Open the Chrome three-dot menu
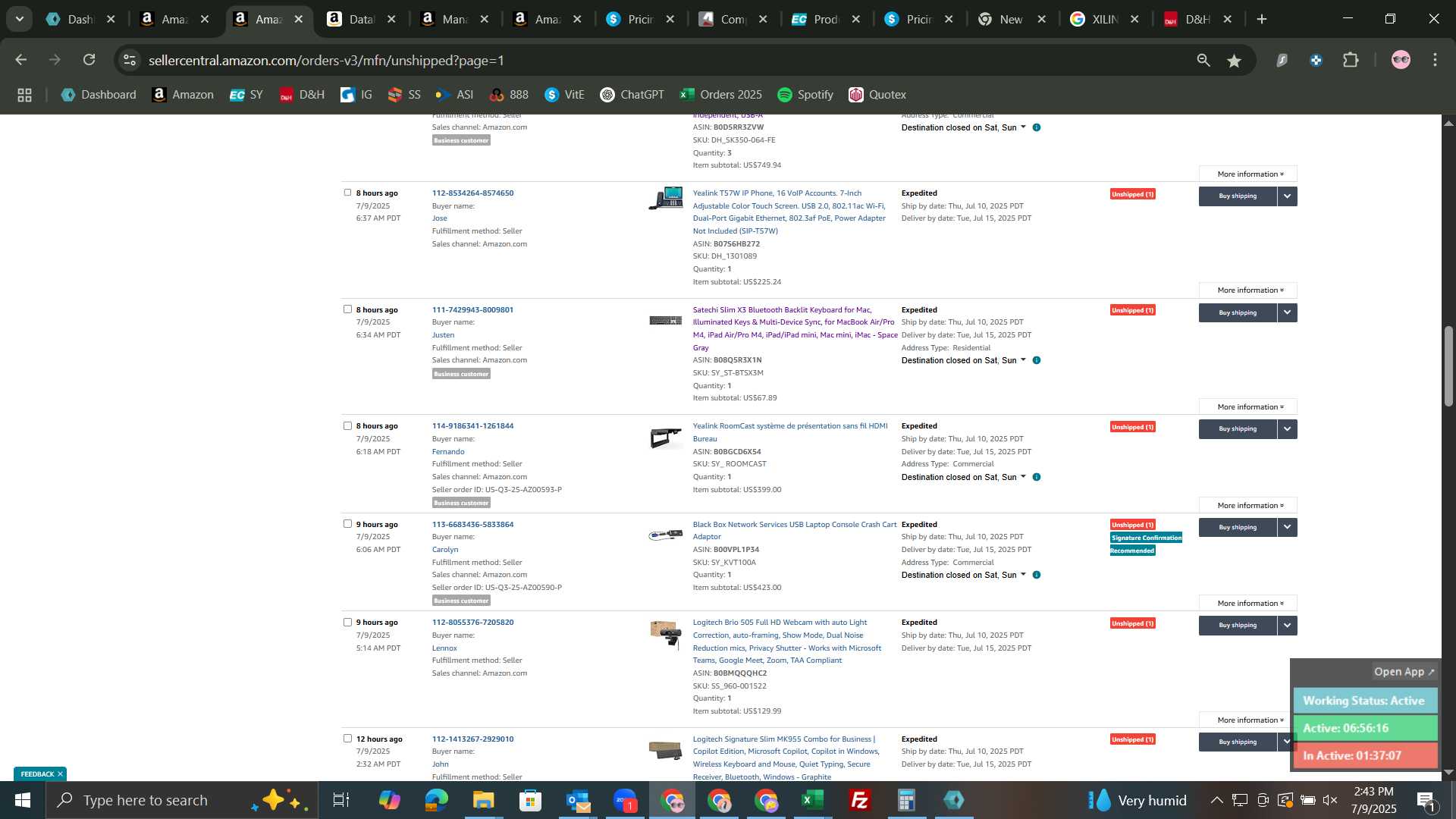The height and width of the screenshot is (819, 1456). [1435, 60]
